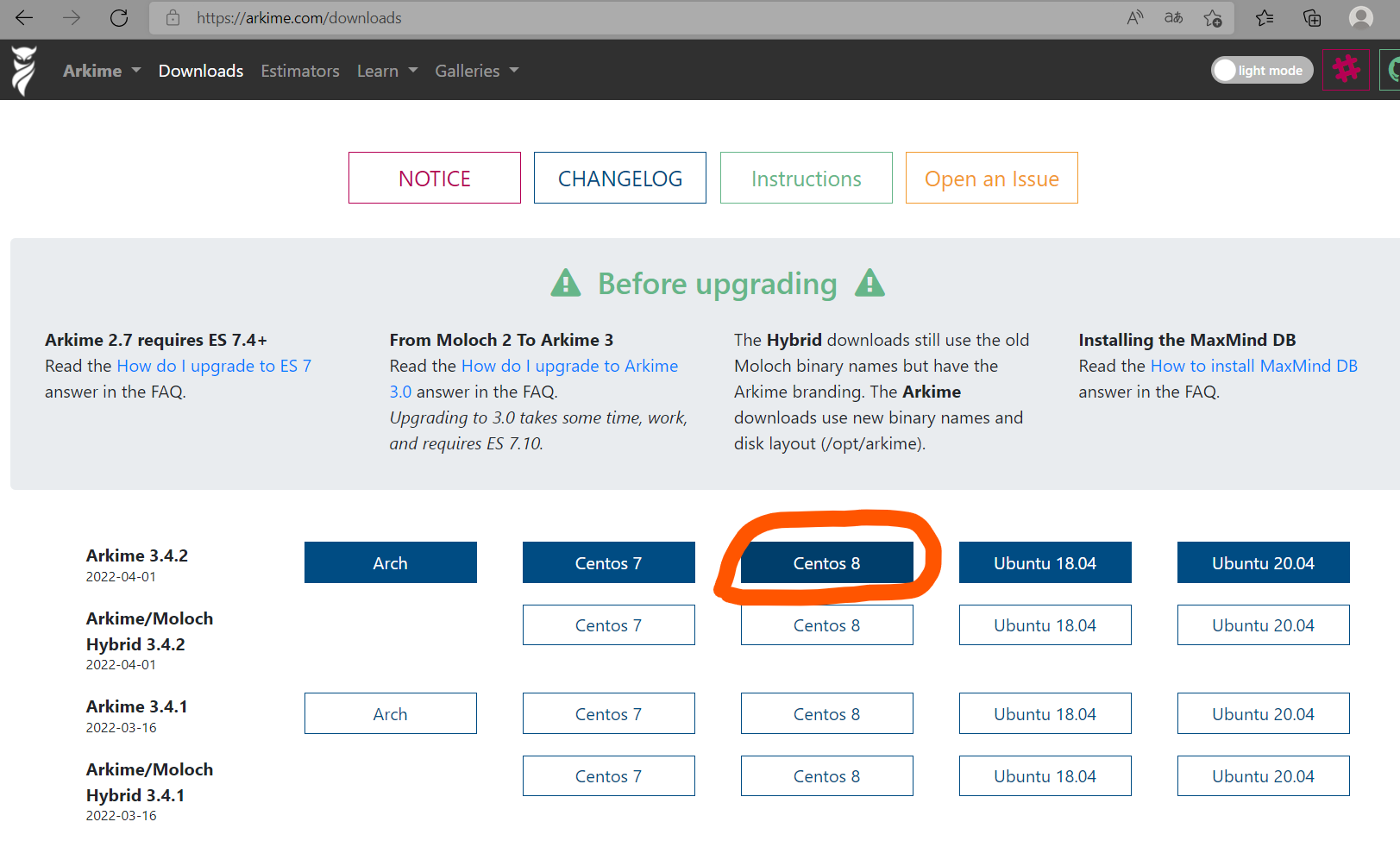Click the Open an Issue button
This screenshot has width=1400, height=847.
pyautogui.click(x=992, y=178)
